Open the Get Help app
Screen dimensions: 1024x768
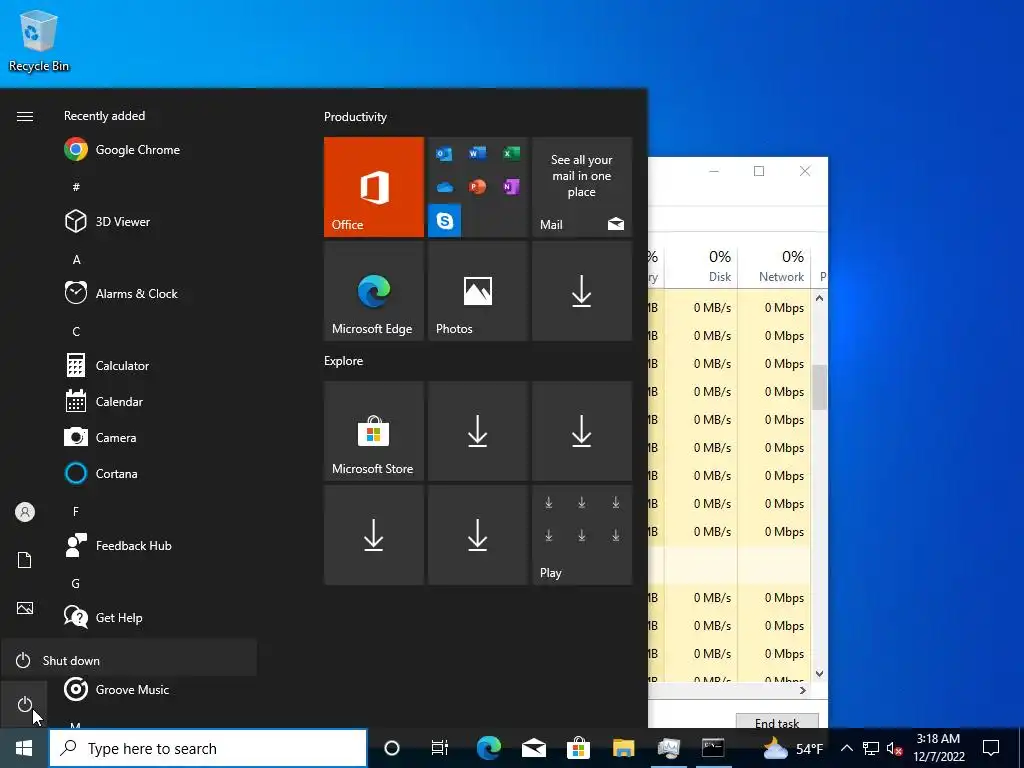click(103, 617)
